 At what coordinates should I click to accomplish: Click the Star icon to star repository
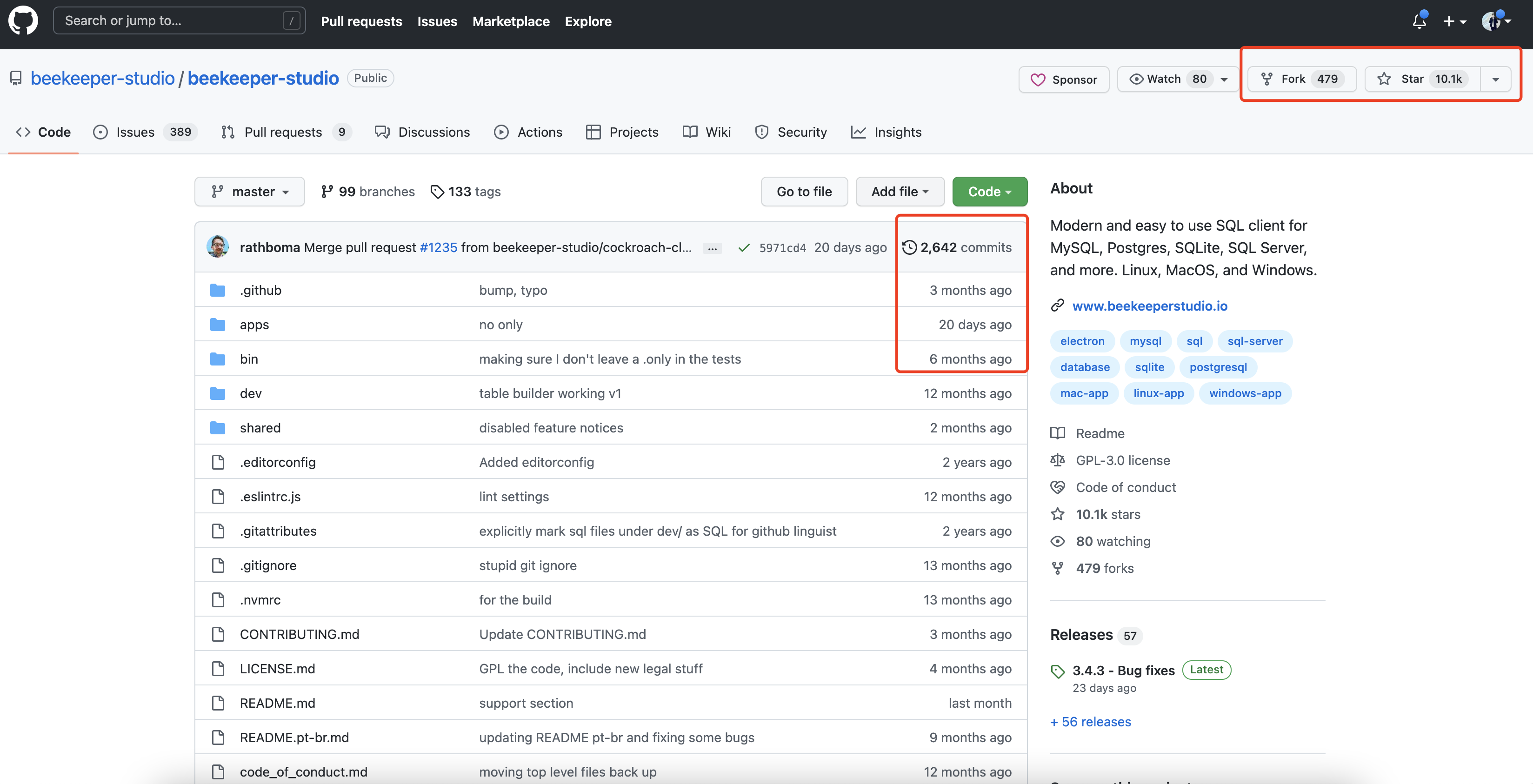point(1383,78)
